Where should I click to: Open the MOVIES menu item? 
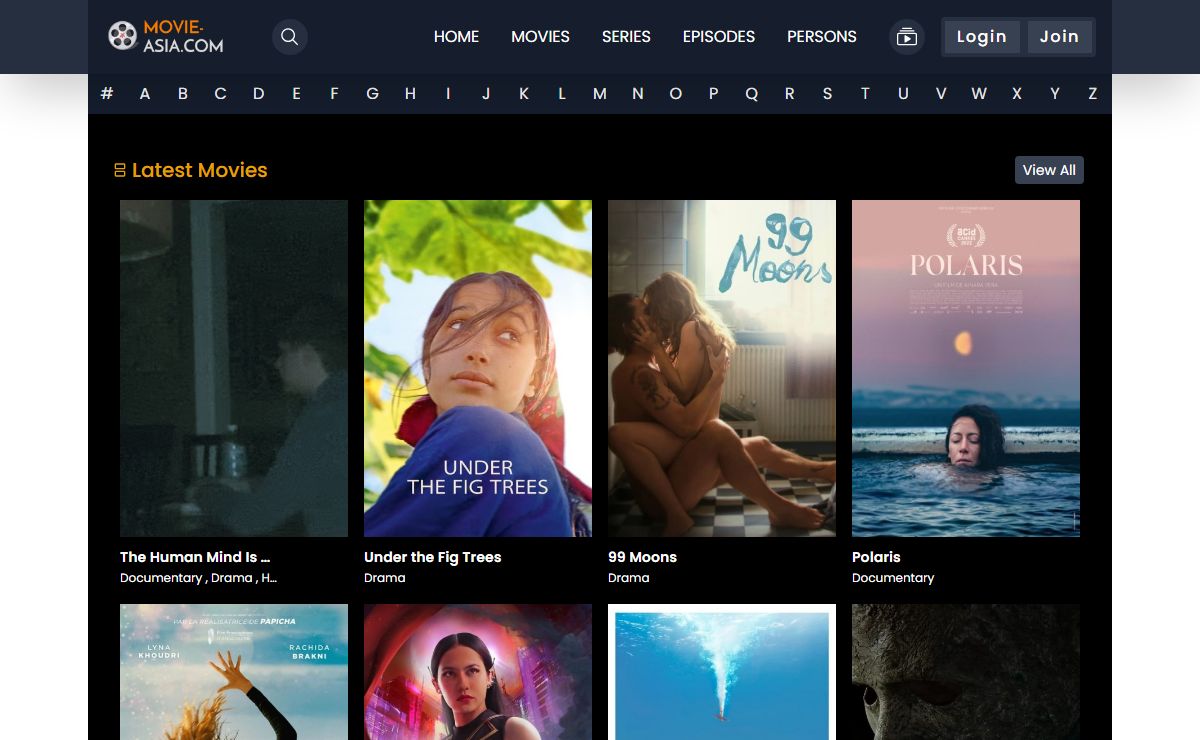pos(540,37)
